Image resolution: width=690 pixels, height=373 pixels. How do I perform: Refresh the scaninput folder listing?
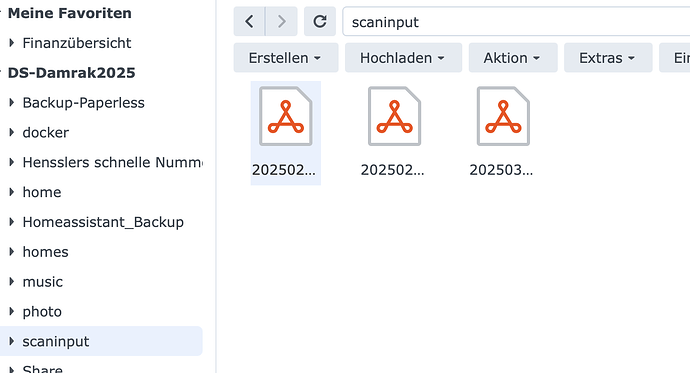click(320, 21)
